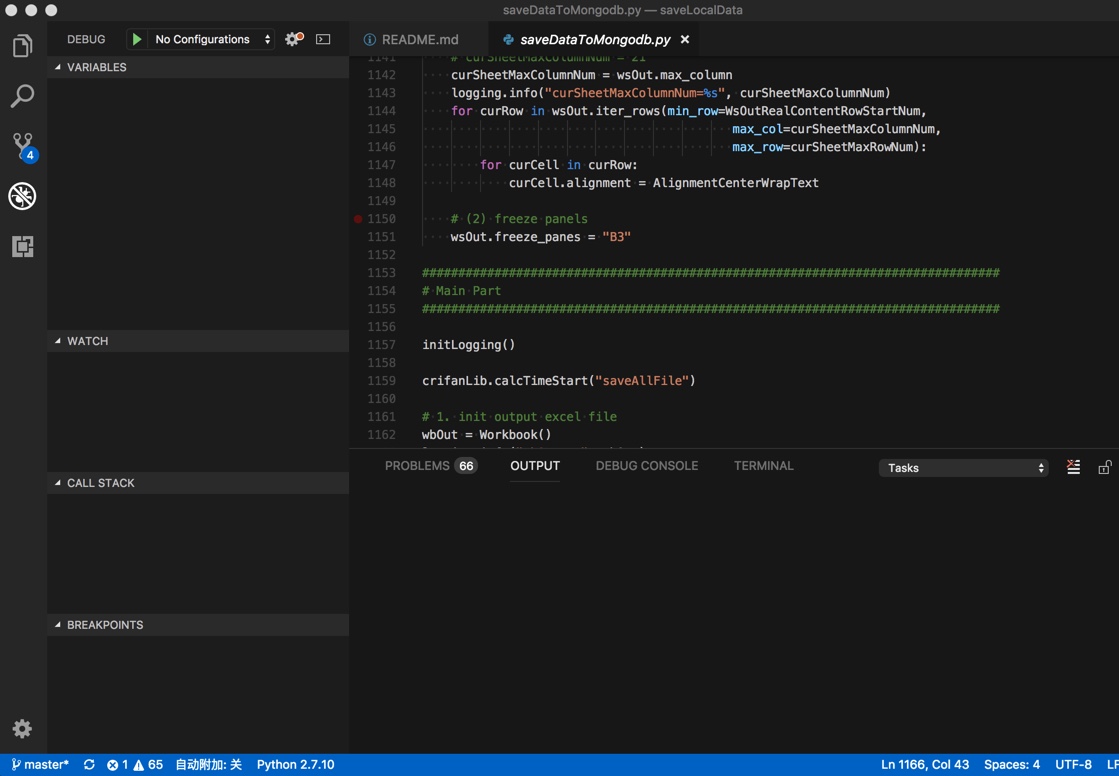The height and width of the screenshot is (776, 1119).
Task: Open launch.json via debug gear icon
Action: coord(293,39)
